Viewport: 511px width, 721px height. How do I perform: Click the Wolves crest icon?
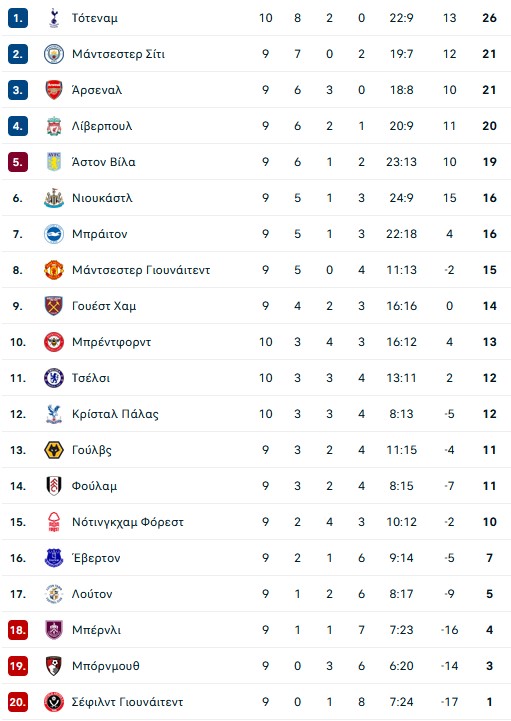54,450
